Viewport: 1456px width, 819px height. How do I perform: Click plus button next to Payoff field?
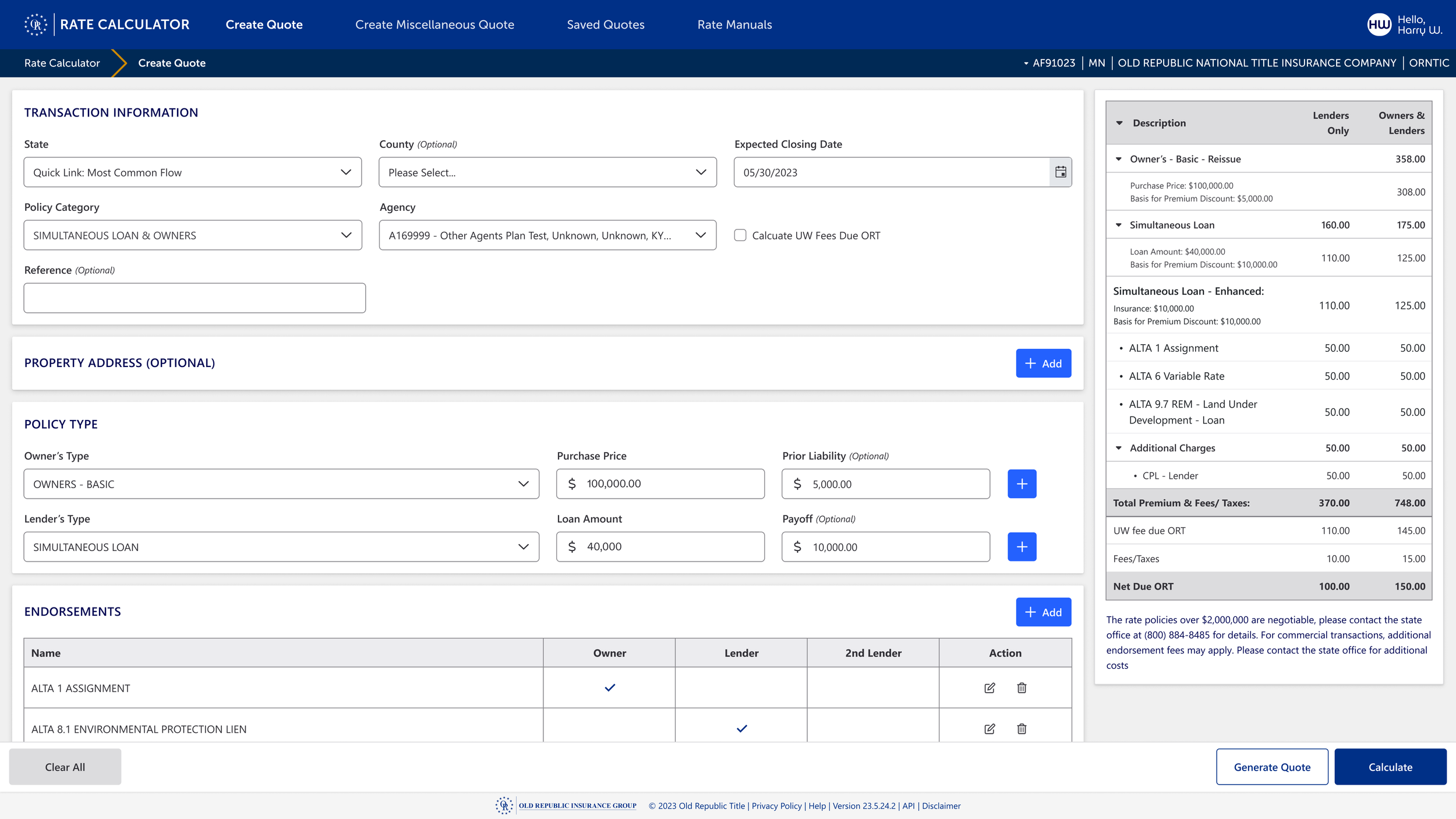pos(1022,547)
